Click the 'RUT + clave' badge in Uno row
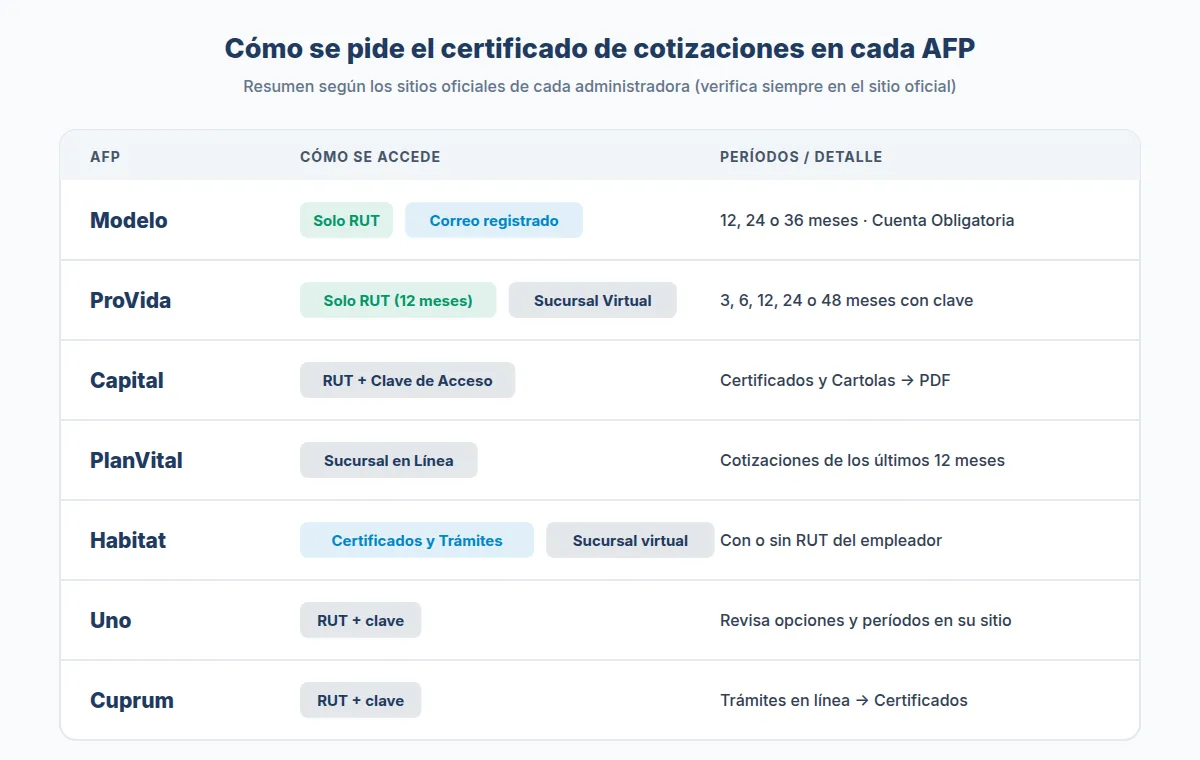Viewport: 1200px width, 760px height. pos(361,620)
